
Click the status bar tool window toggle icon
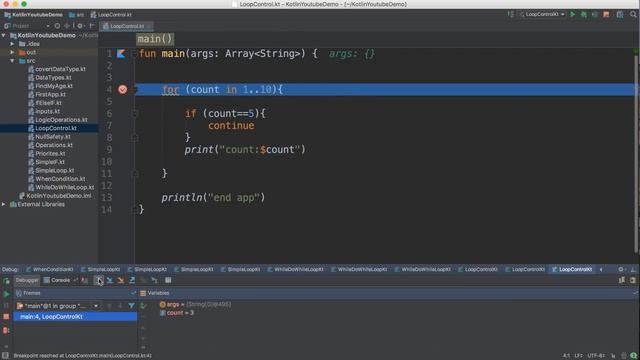(x=5, y=356)
